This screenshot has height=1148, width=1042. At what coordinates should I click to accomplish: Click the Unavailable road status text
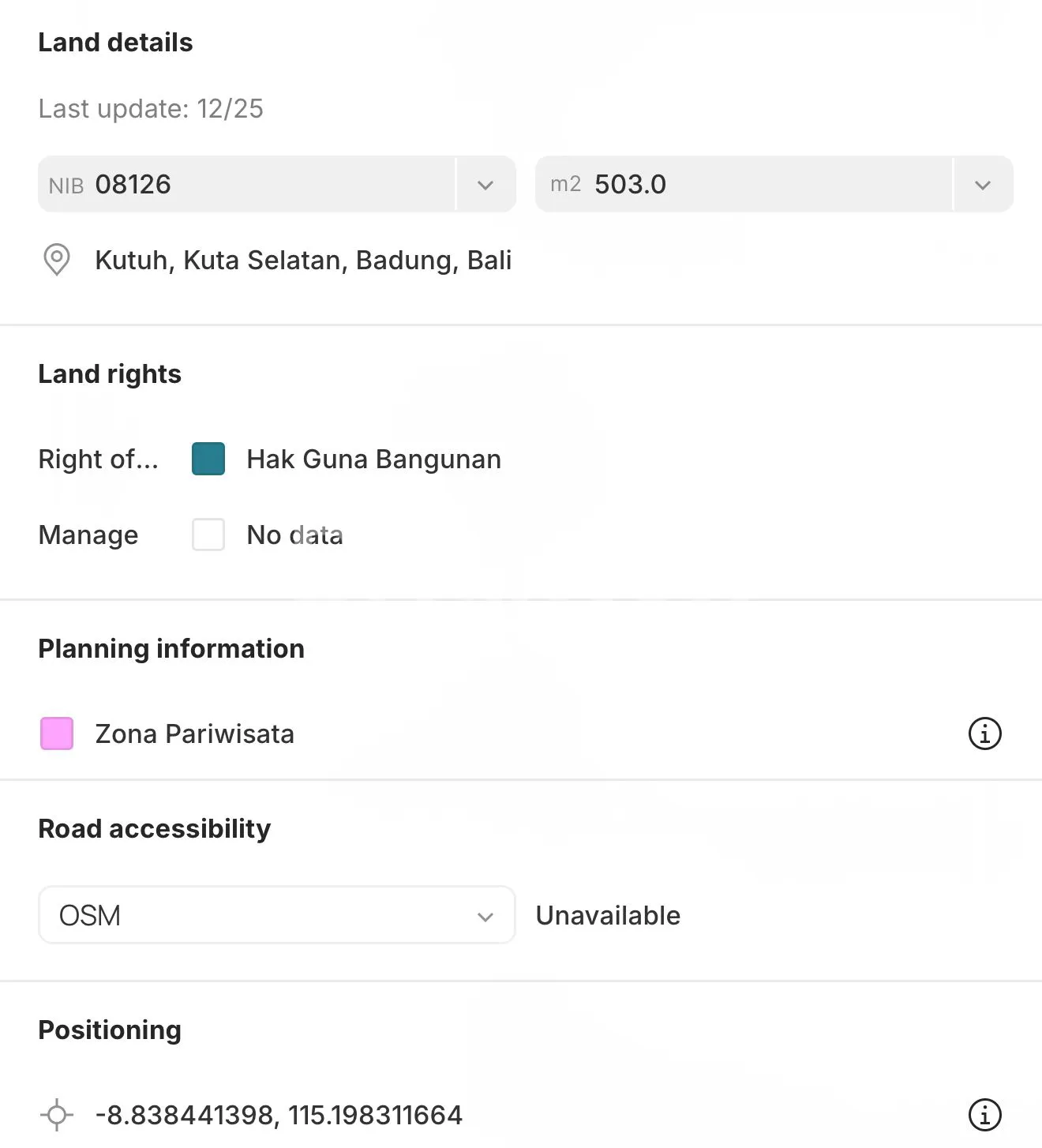point(608,915)
